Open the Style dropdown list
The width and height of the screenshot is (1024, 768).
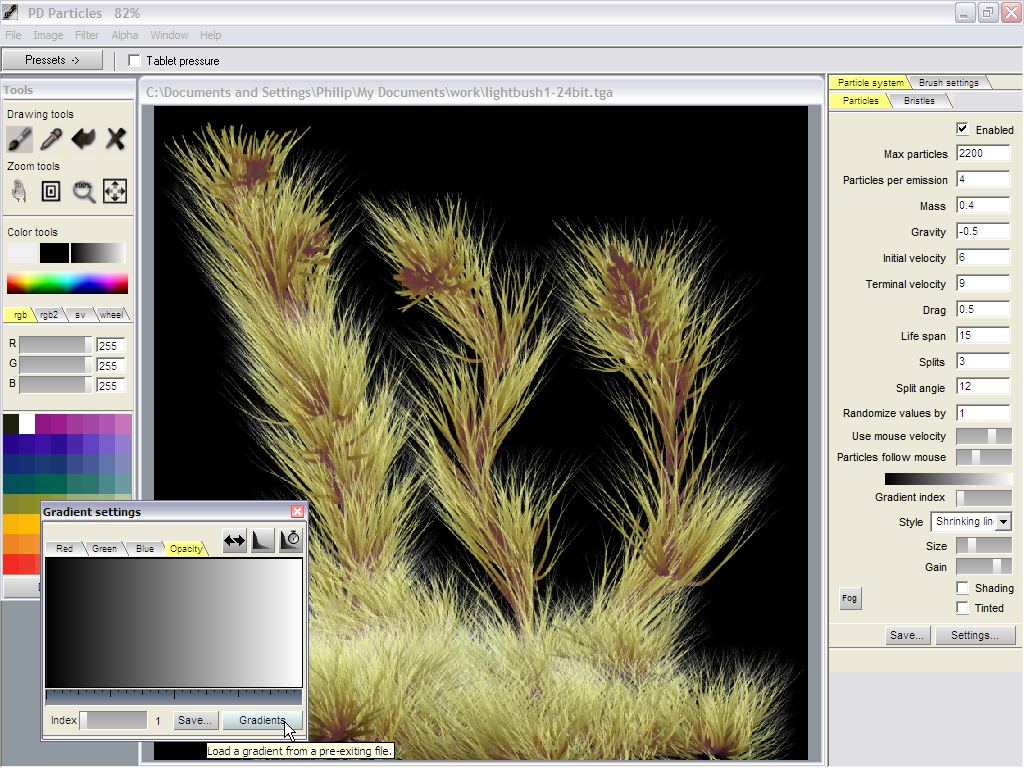coord(1003,522)
